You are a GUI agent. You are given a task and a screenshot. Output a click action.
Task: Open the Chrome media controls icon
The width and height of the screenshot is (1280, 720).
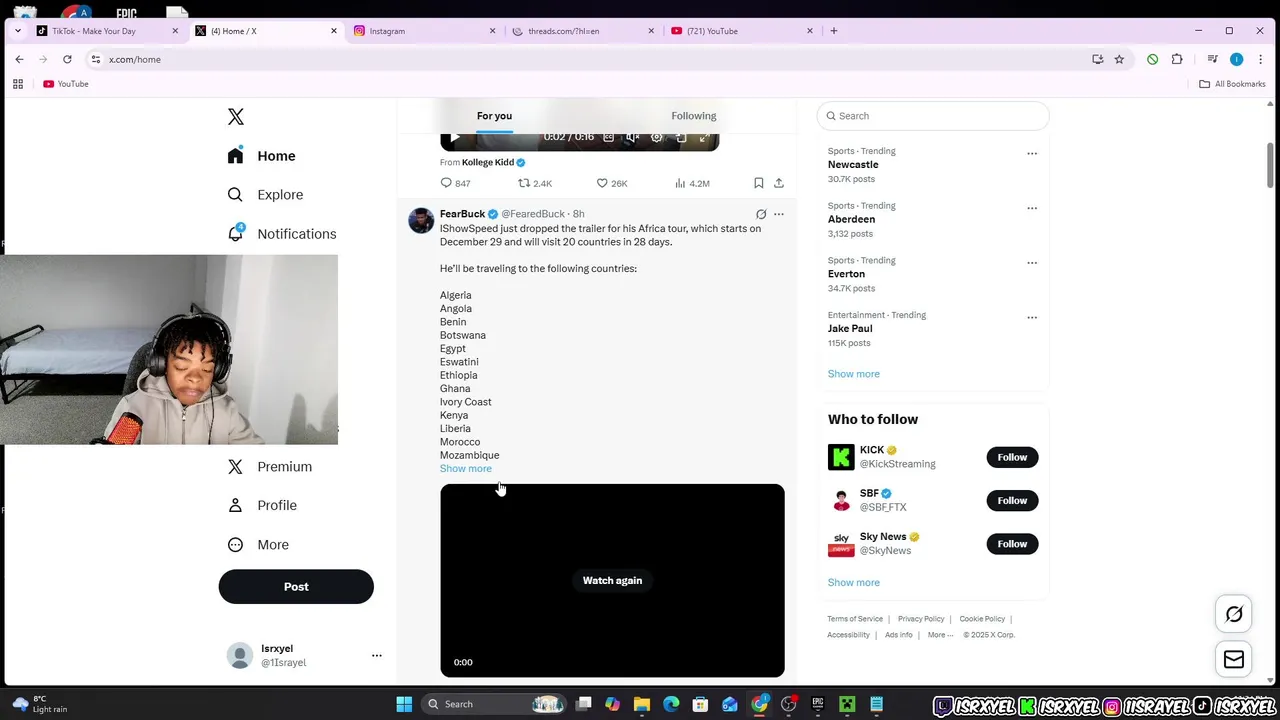[1212, 59]
